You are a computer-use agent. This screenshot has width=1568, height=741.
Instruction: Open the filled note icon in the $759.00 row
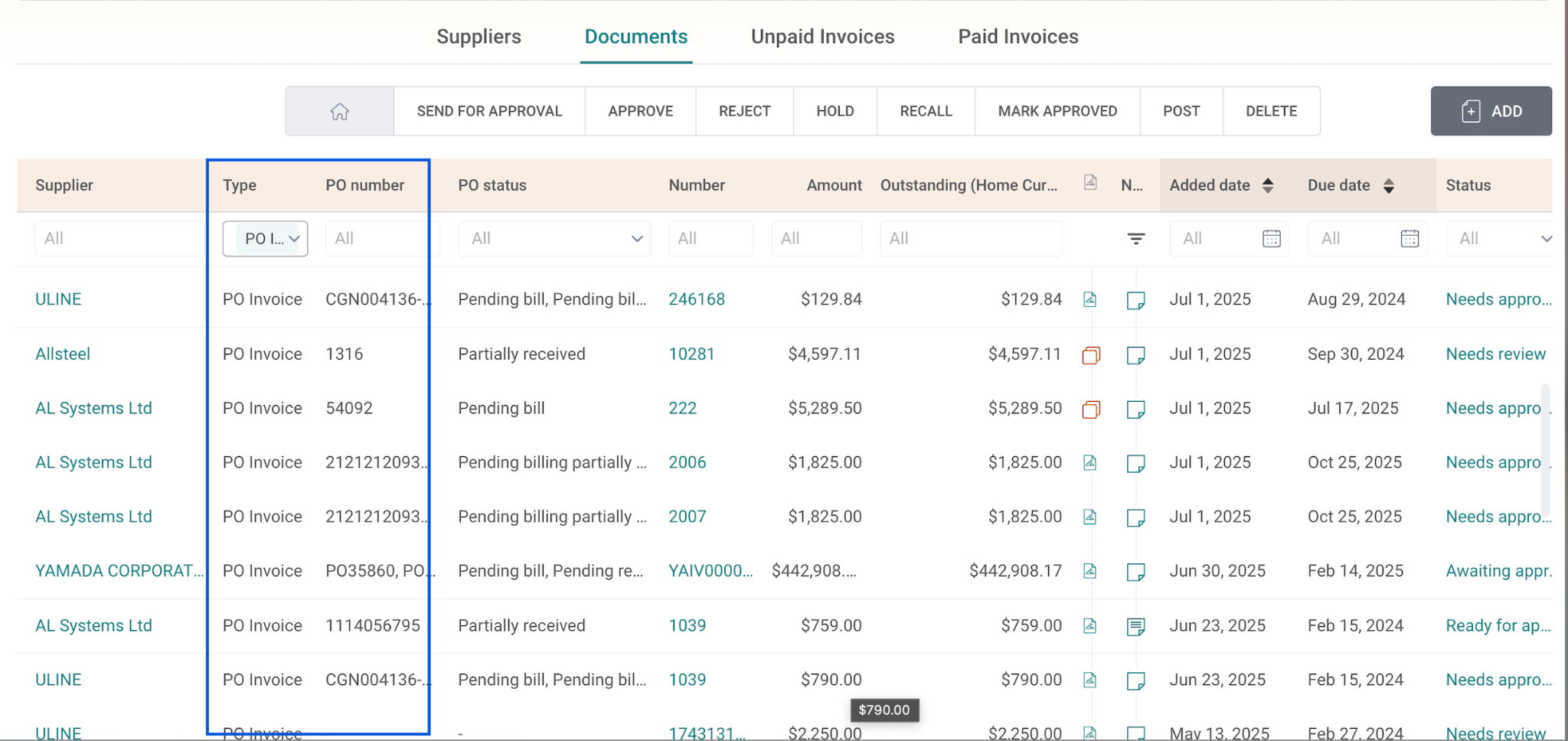coord(1136,627)
